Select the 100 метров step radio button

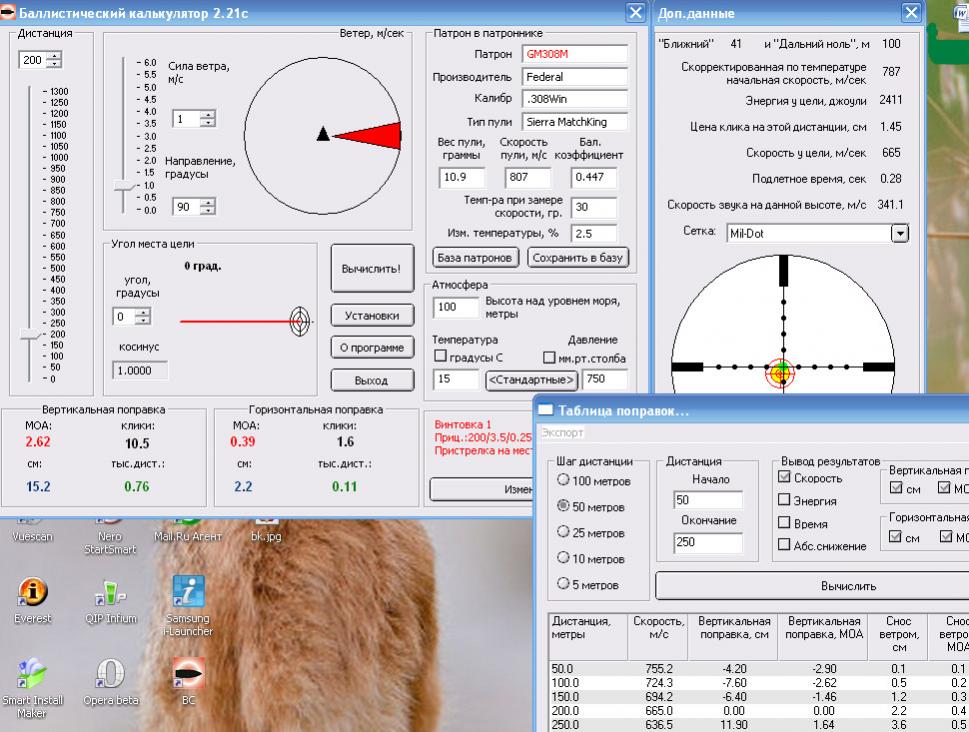[x=562, y=481]
